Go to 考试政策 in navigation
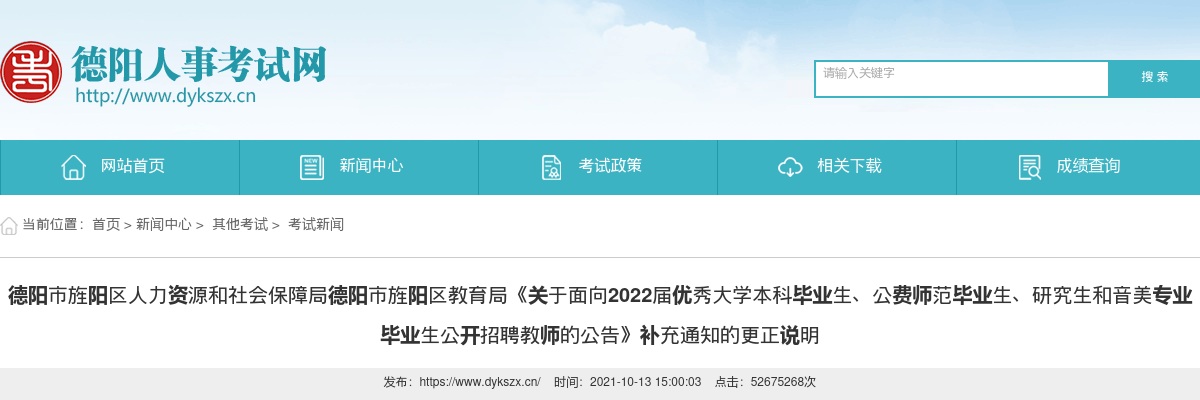 click(x=598, y=167)
